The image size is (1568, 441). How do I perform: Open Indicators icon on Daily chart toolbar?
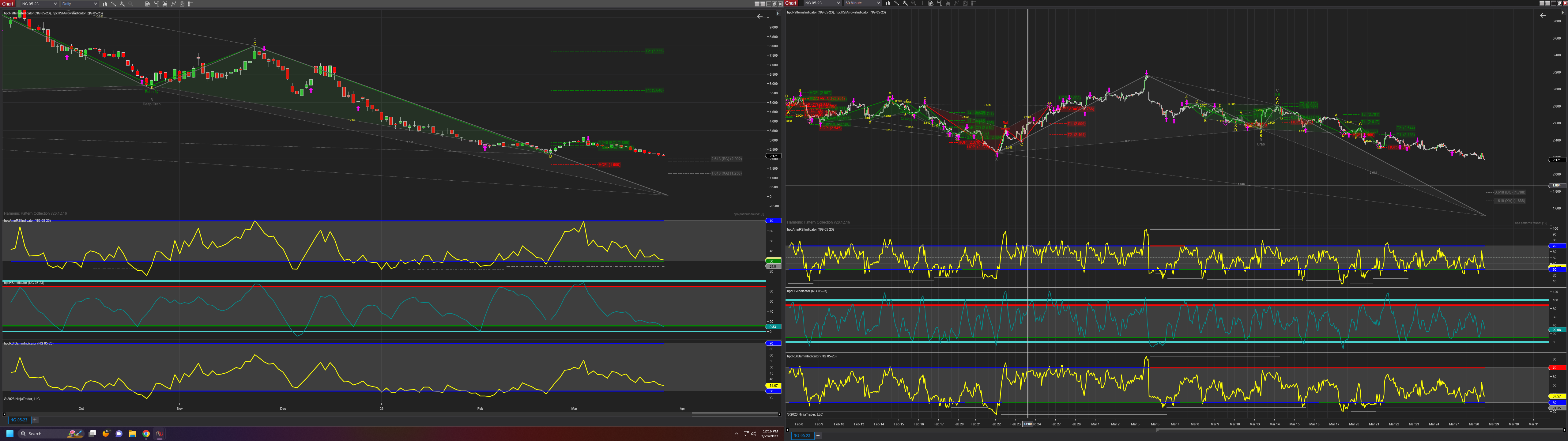pos(173,4)
